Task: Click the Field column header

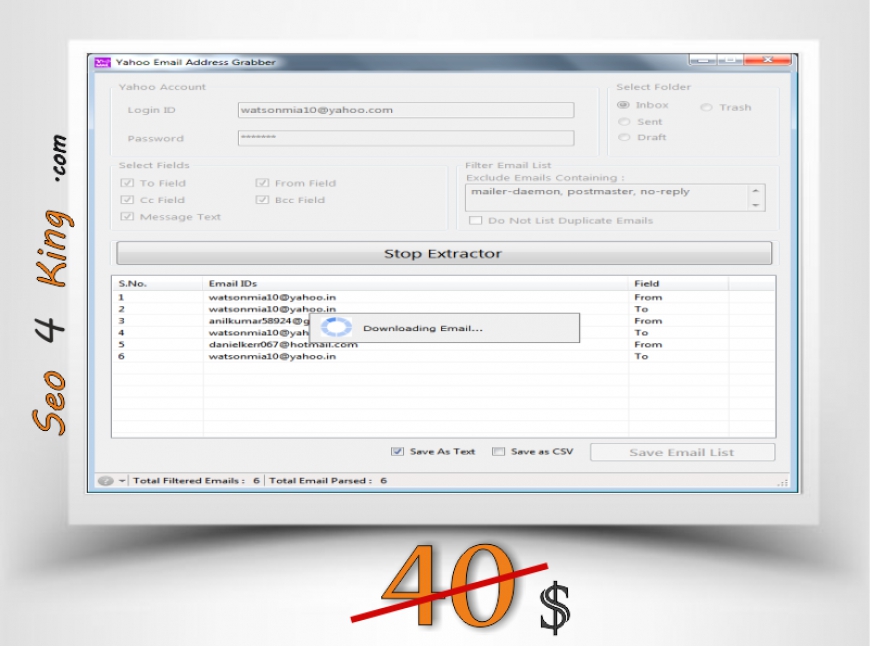Action: click(x=678, y=284)
